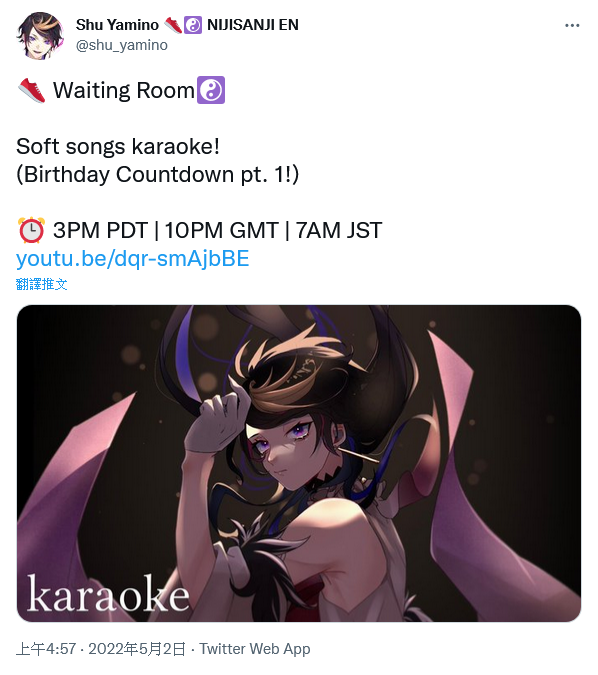Click the 翻譯推文 translate tweet link

pyautogui.click(x=41, y=284)
